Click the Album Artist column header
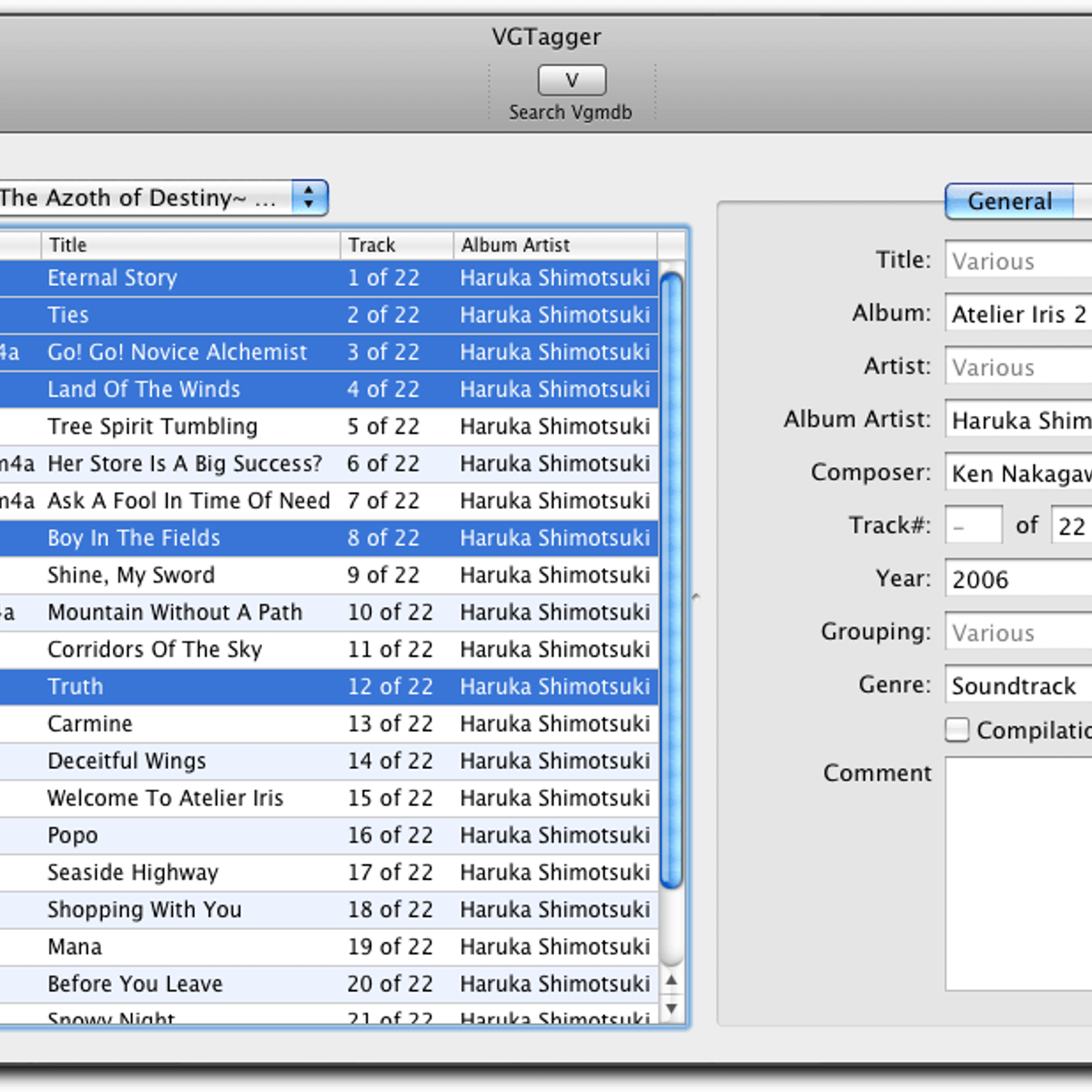Image resolution: width=1092 pixels, height=1092 pixels. pos(554,245)
